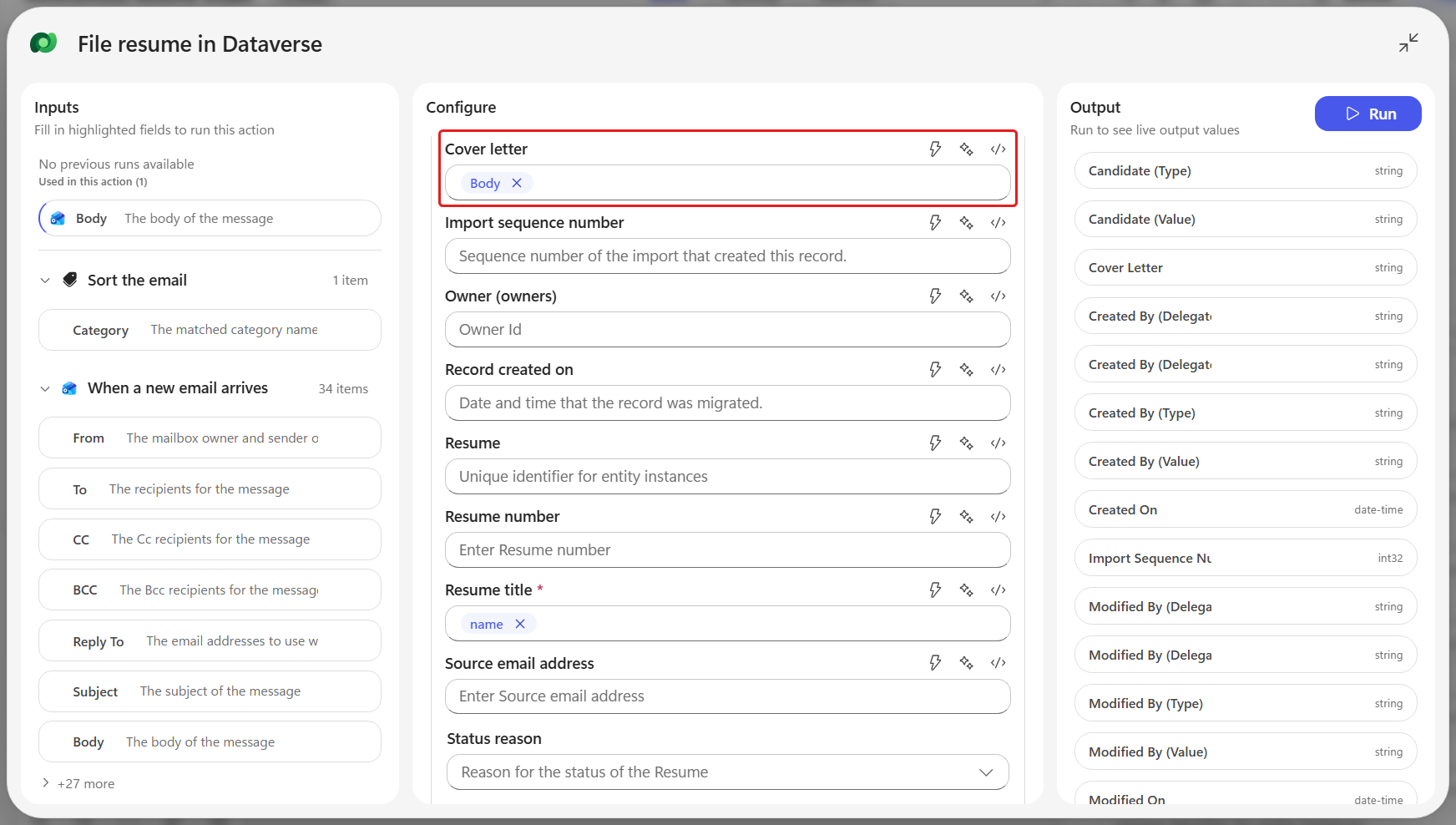
Task: Focus the Enter Resume number field
Action: click(727, 549)
